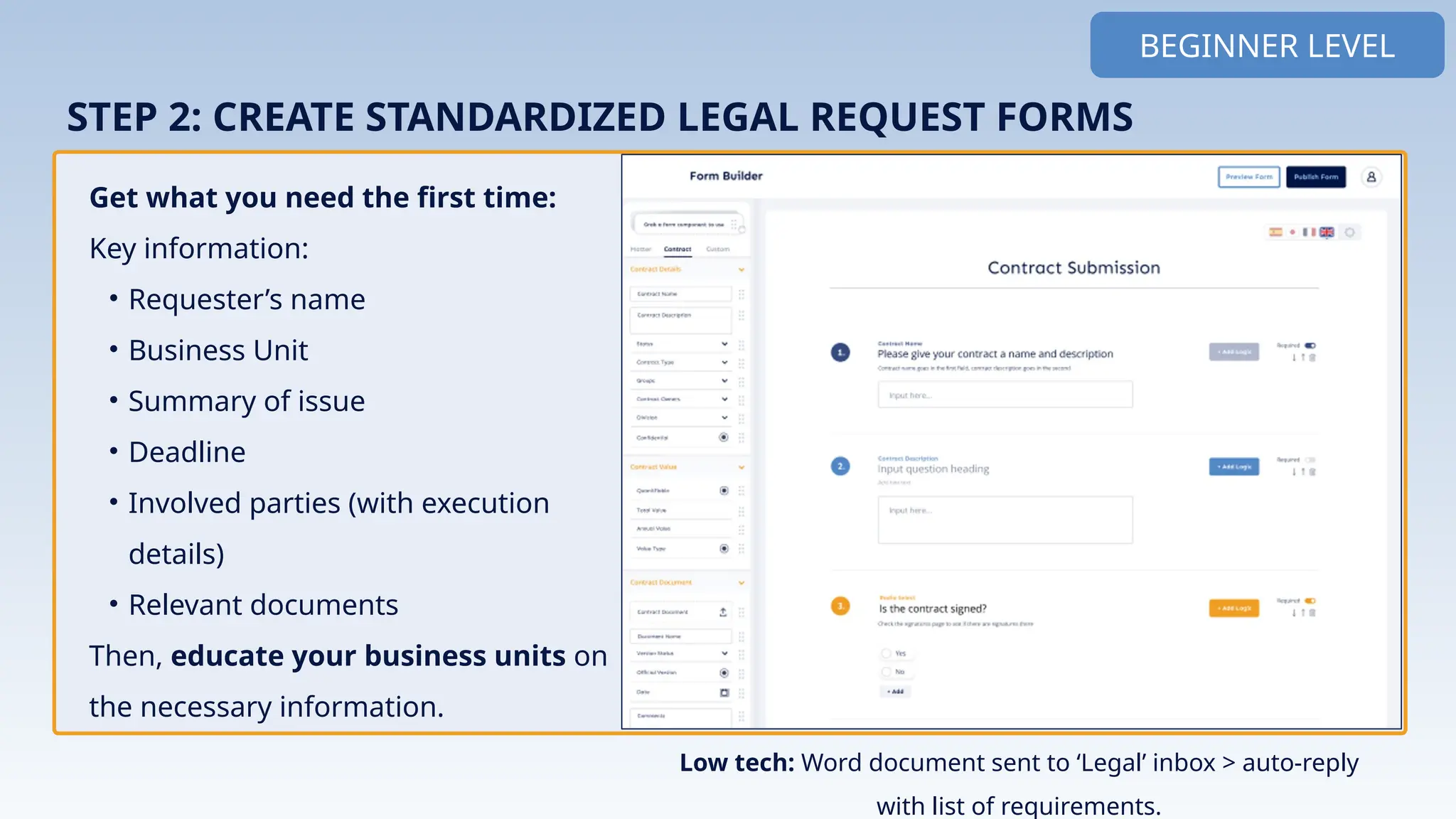Screen dimensions: 1456x819
Task: Open the Contract Owners dropdown component
Action: click(681, 400)
